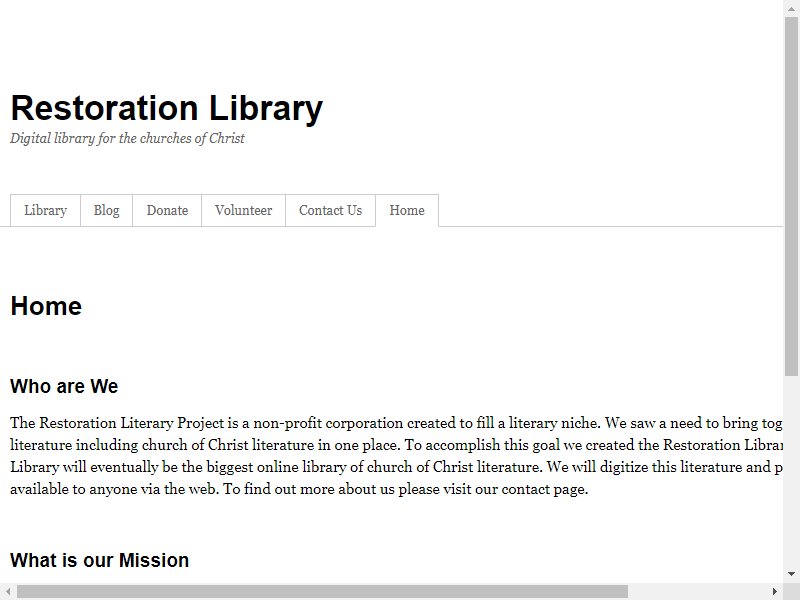Click the Restoration Library site title

(x=166, y=108)
